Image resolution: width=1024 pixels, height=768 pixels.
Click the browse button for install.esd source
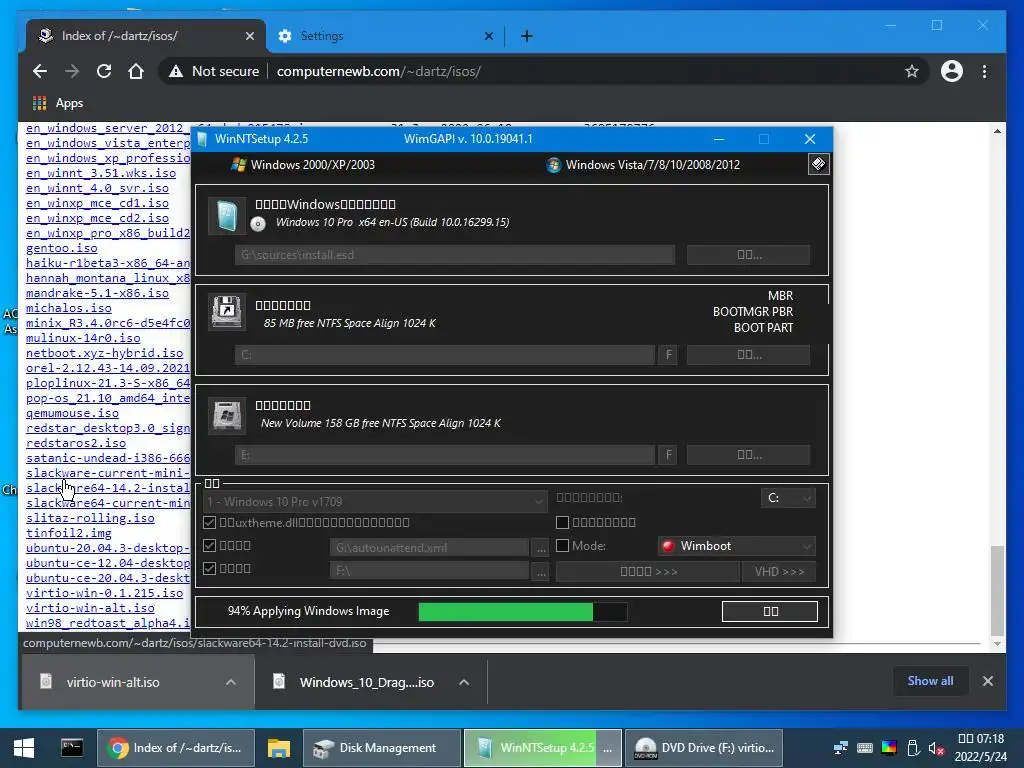[748, 255]
